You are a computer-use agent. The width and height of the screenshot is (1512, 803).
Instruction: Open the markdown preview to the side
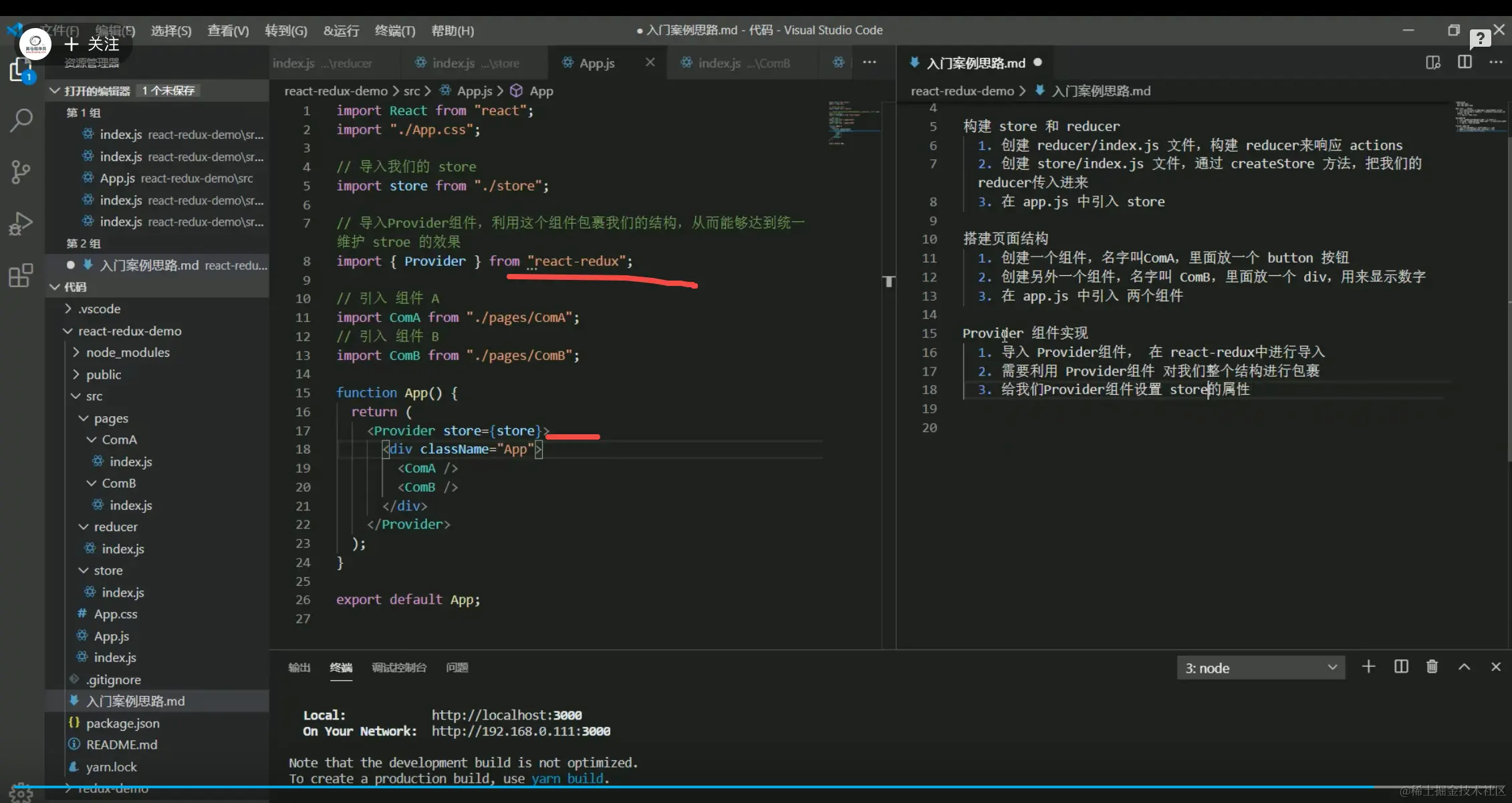[1432, 63]
